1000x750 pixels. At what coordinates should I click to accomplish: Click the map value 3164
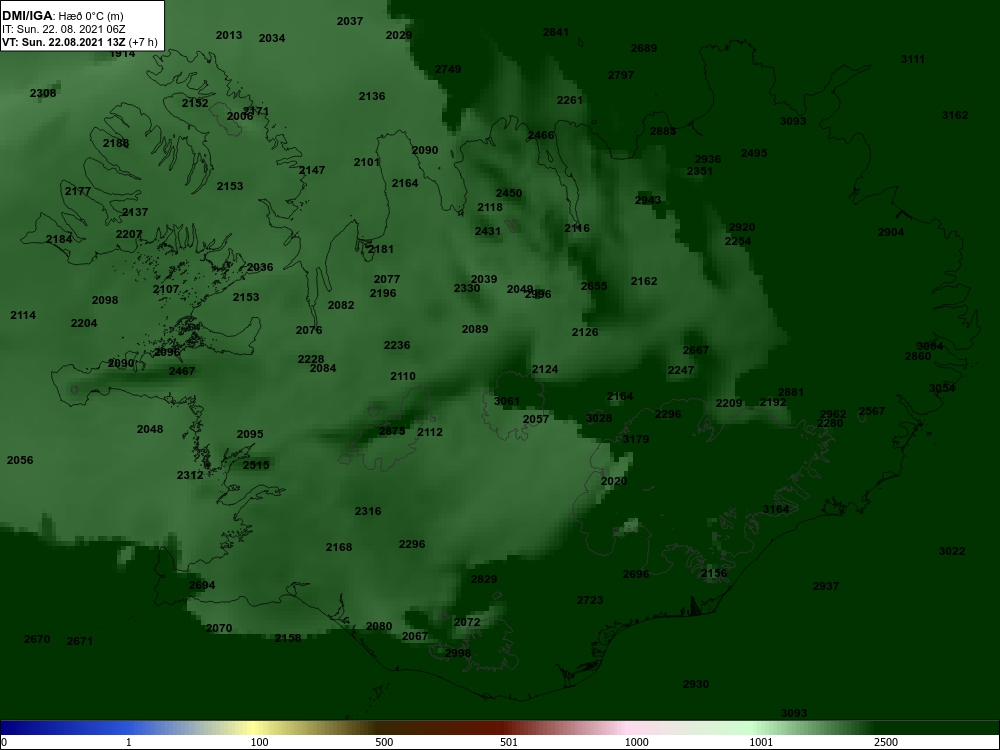point(776,510)
